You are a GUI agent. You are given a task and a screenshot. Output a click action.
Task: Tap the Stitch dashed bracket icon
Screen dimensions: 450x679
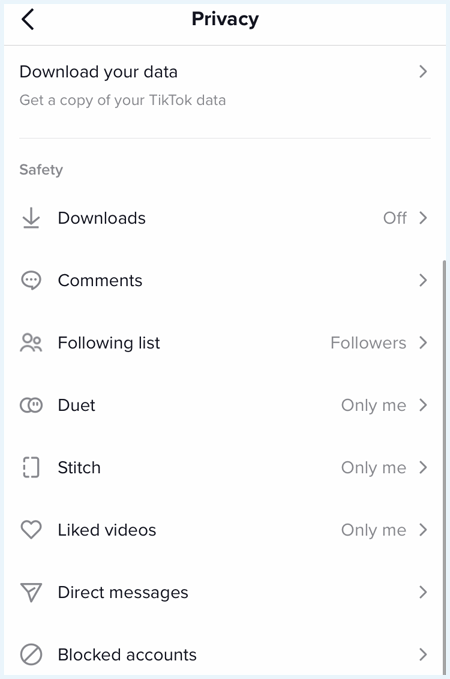tap(31, 468)
